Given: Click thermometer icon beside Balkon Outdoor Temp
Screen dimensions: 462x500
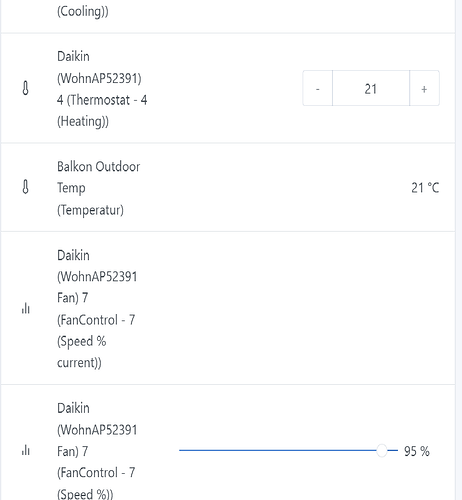Looking at the screenshot, I should click(25, 187).
